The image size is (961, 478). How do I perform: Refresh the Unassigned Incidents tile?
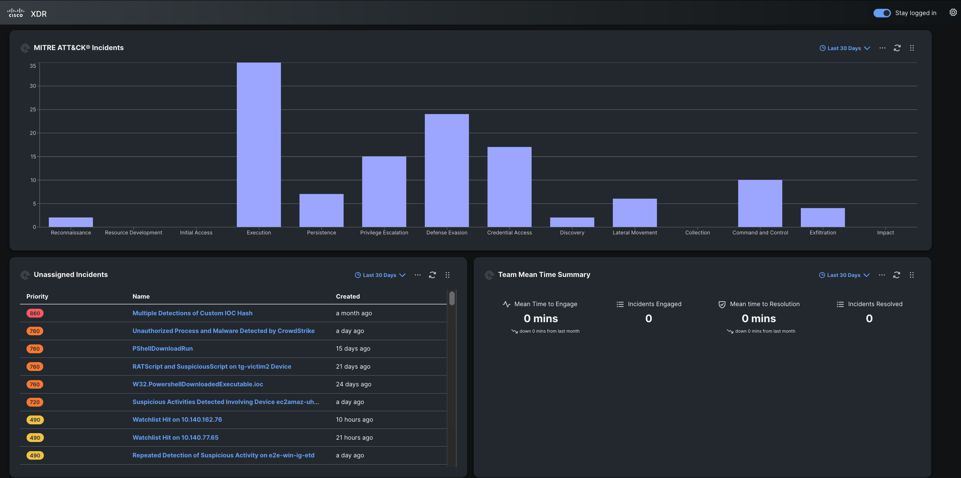(x=432, y=275)
